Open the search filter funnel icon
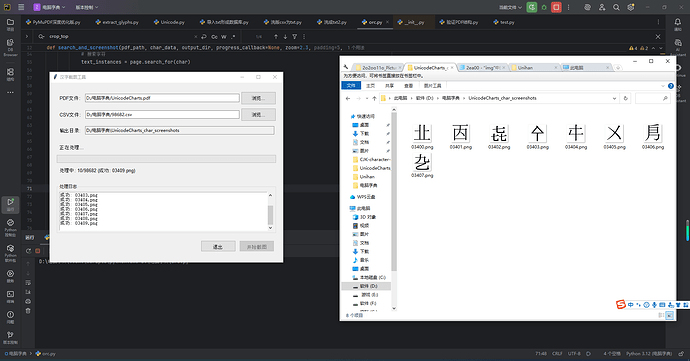This screenshot has height=361, width=690. click(294, 37)
